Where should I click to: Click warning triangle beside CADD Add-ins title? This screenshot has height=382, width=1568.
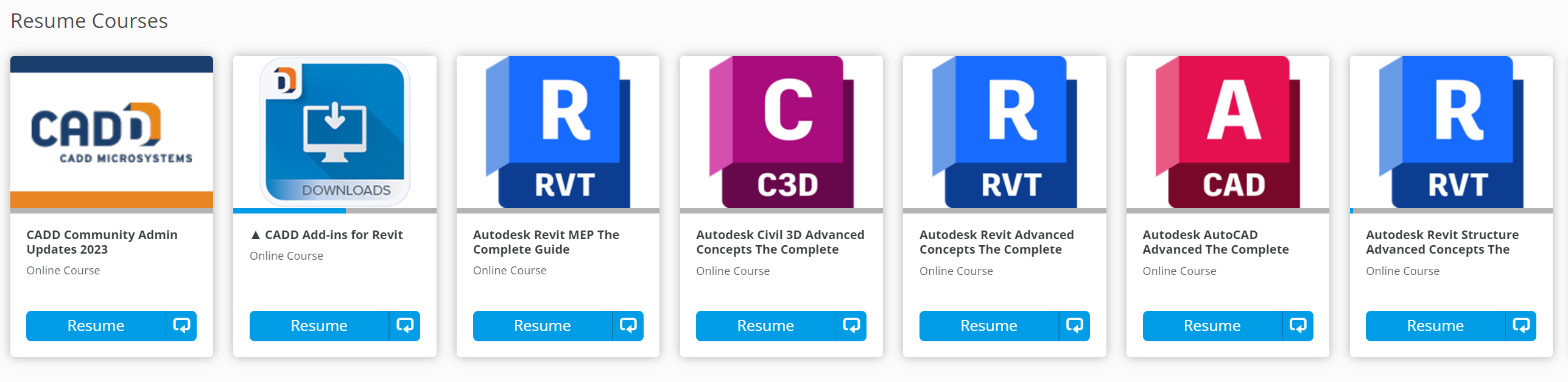[256, 235]
